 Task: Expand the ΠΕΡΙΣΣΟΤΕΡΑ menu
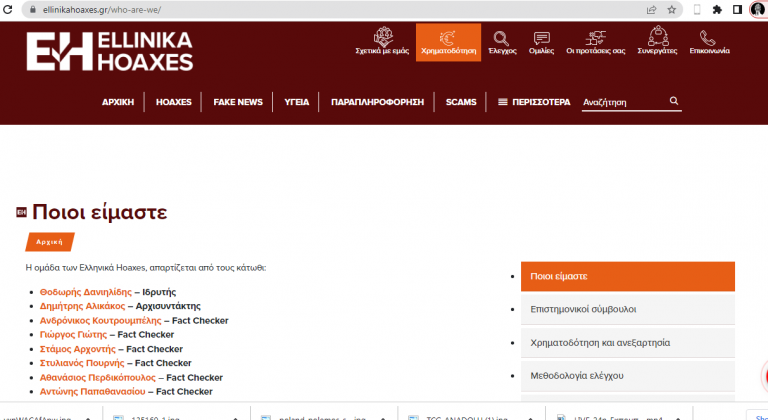point(534,102)
